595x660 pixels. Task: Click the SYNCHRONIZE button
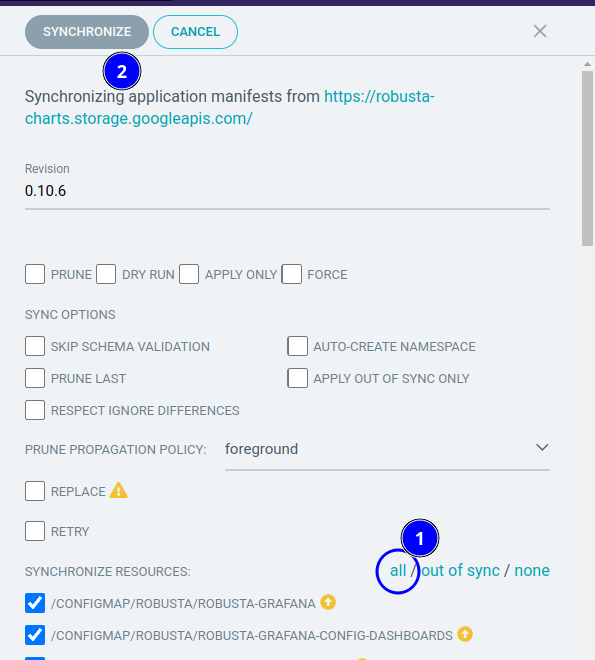(x=87, y=32)
